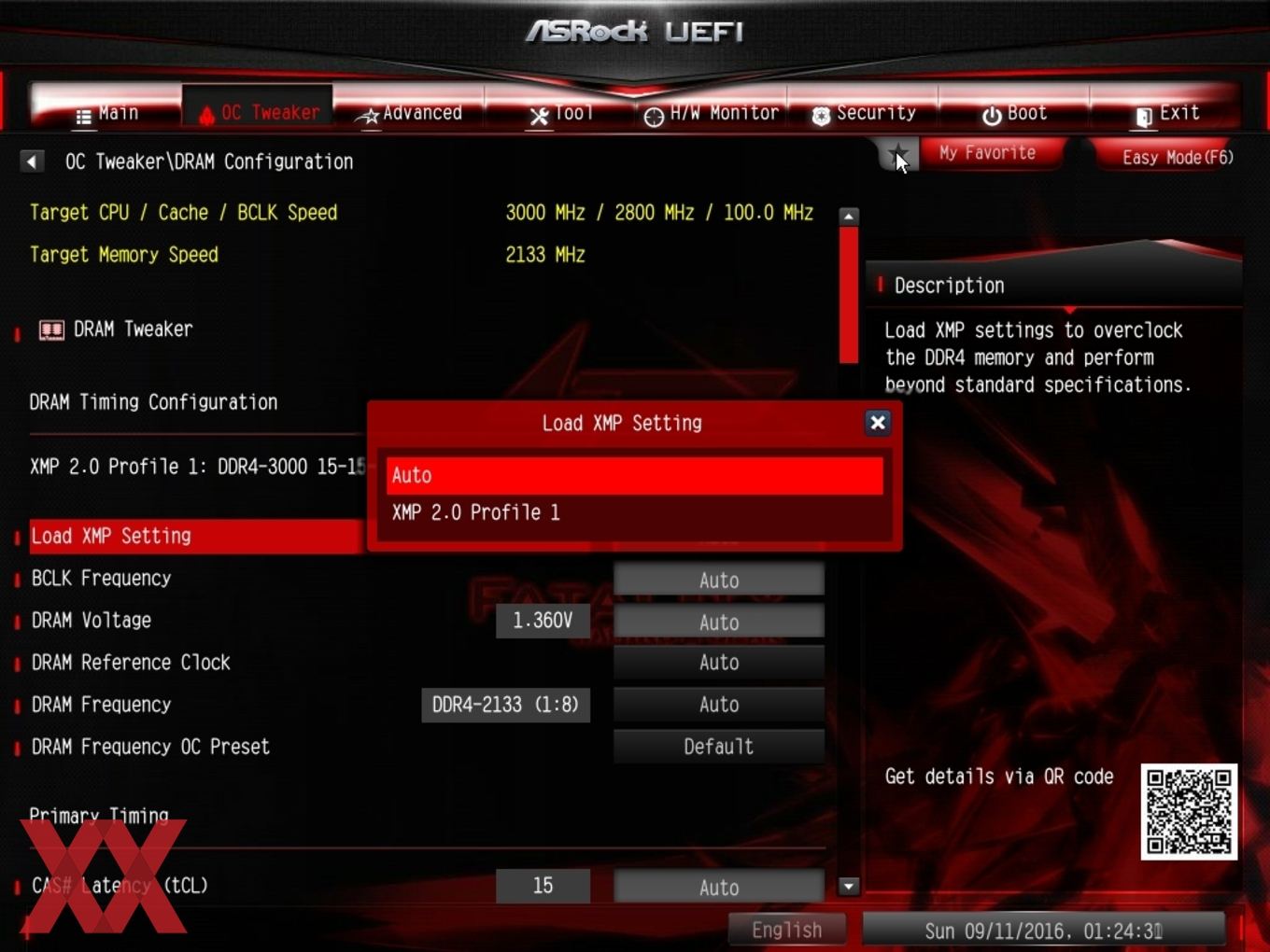Switch to the H/W Monitor tab
Image resolution: width=1270 pixels, height=952 pixels.
point(712,113)
